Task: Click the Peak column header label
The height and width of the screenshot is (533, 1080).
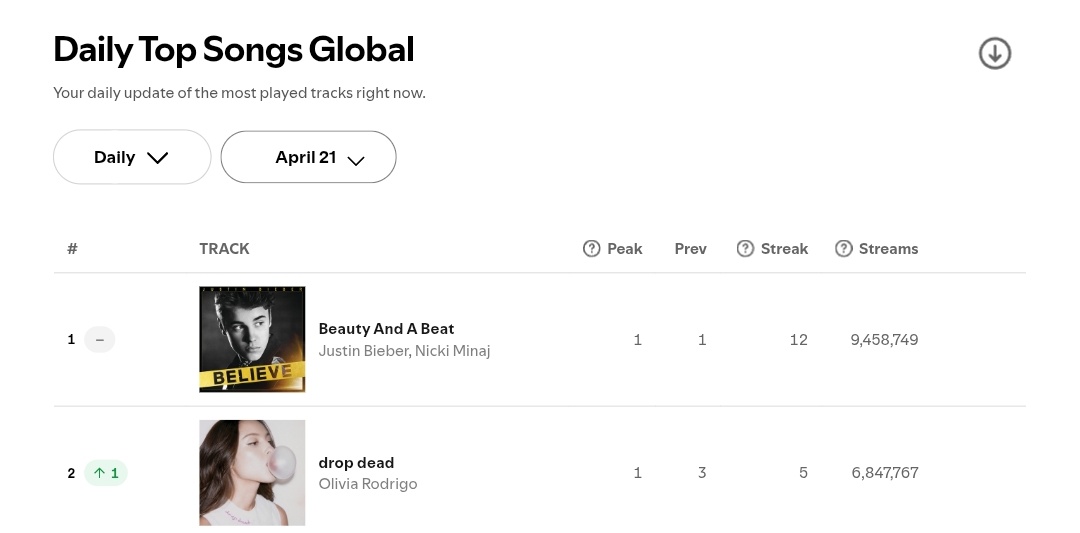Action: 625,249
